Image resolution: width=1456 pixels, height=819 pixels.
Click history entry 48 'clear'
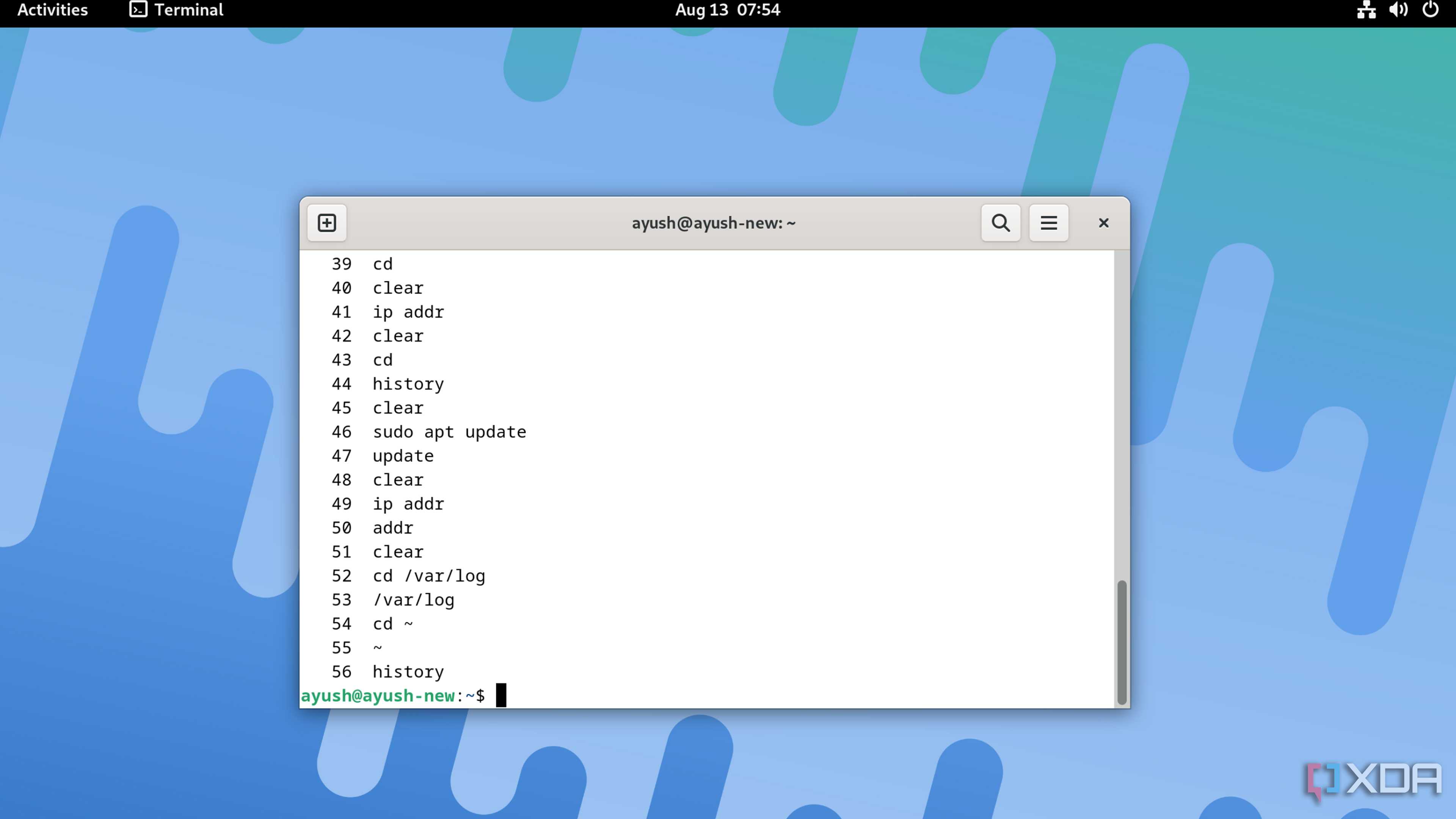point(398,480)
